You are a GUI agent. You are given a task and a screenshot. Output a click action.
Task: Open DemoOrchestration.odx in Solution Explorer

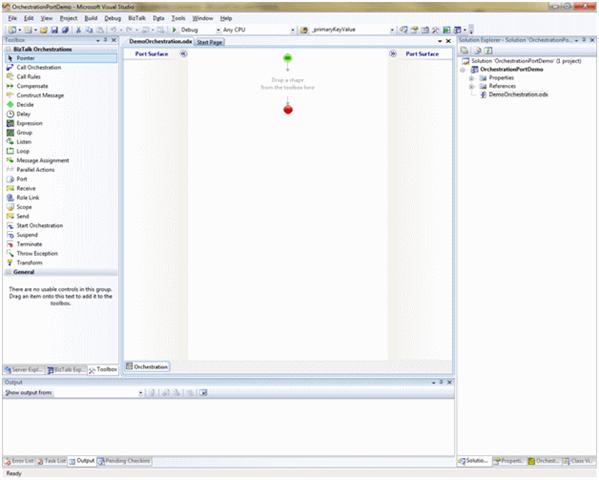point(518,94)
